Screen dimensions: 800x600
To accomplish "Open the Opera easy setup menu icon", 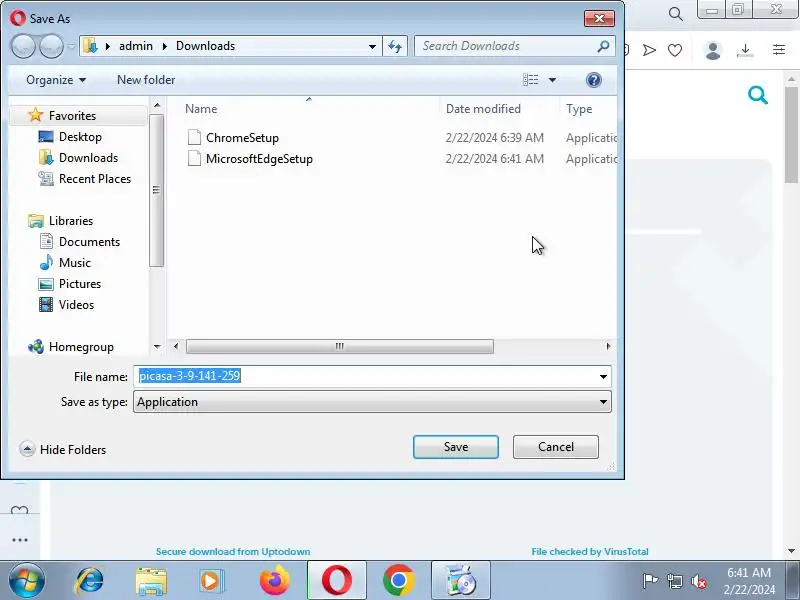I will [x=779, y=49].
